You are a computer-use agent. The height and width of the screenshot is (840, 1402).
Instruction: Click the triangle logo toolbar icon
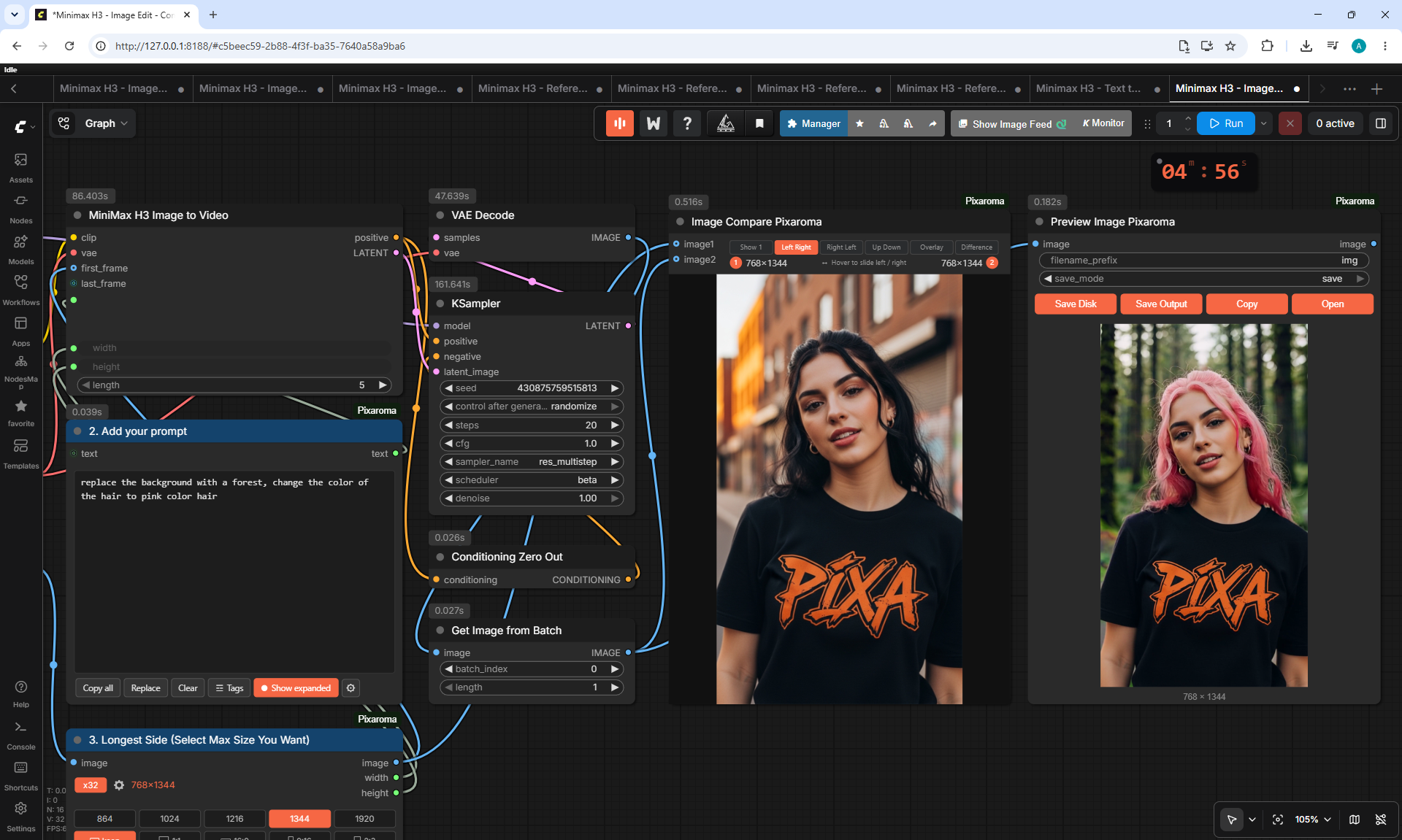[726, 123]
